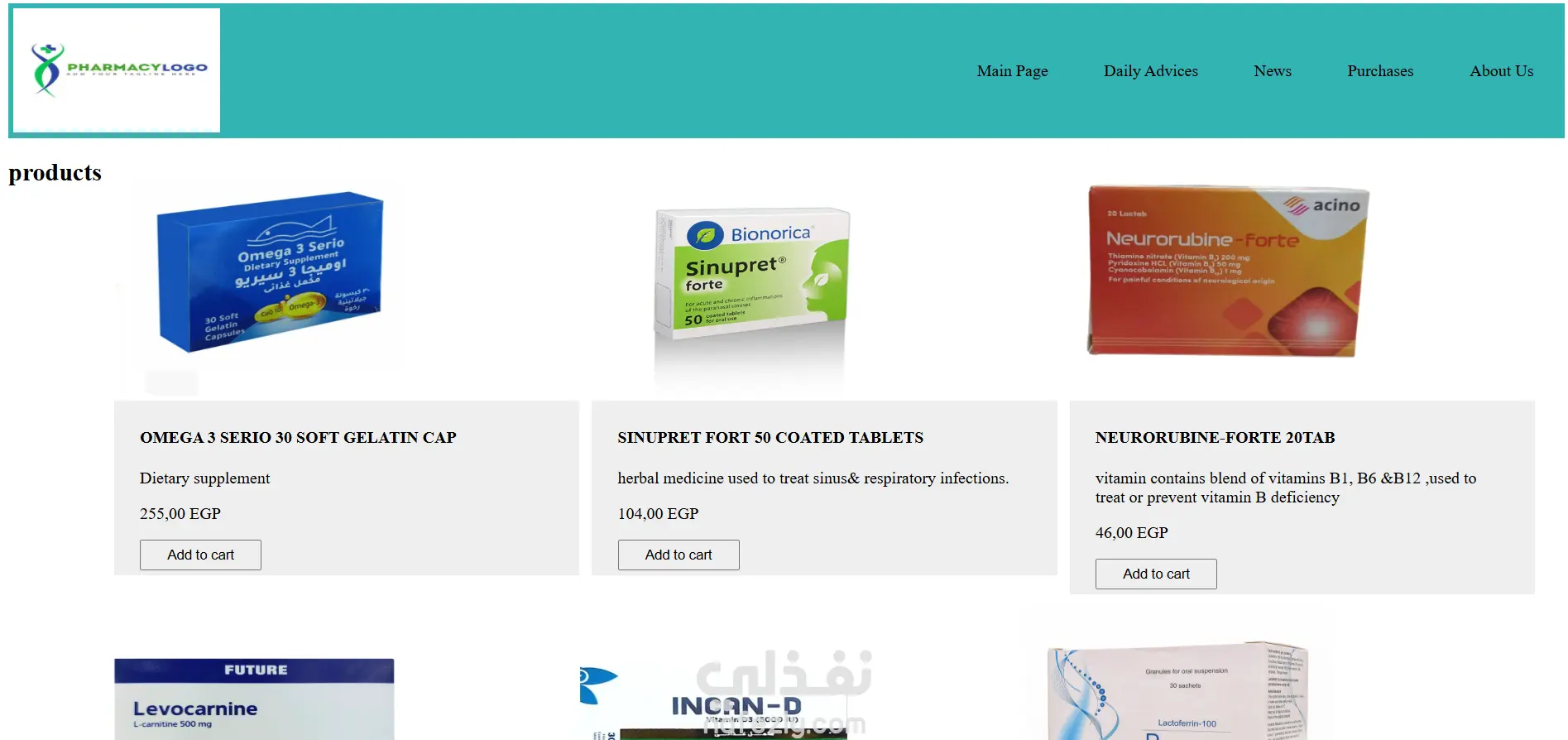
Task: Click the products heading
Action: (55, 172)
